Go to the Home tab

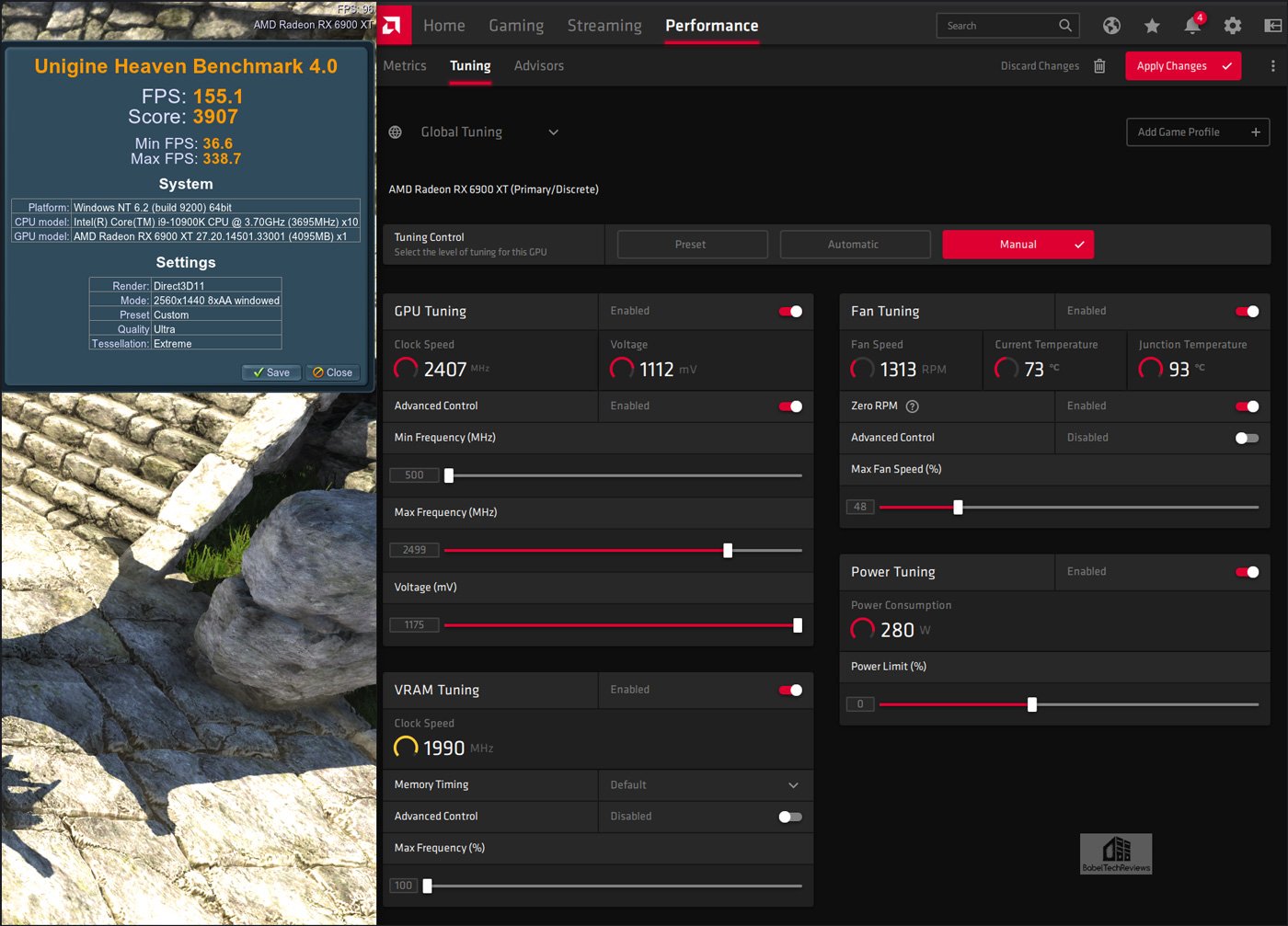[444, 26]
